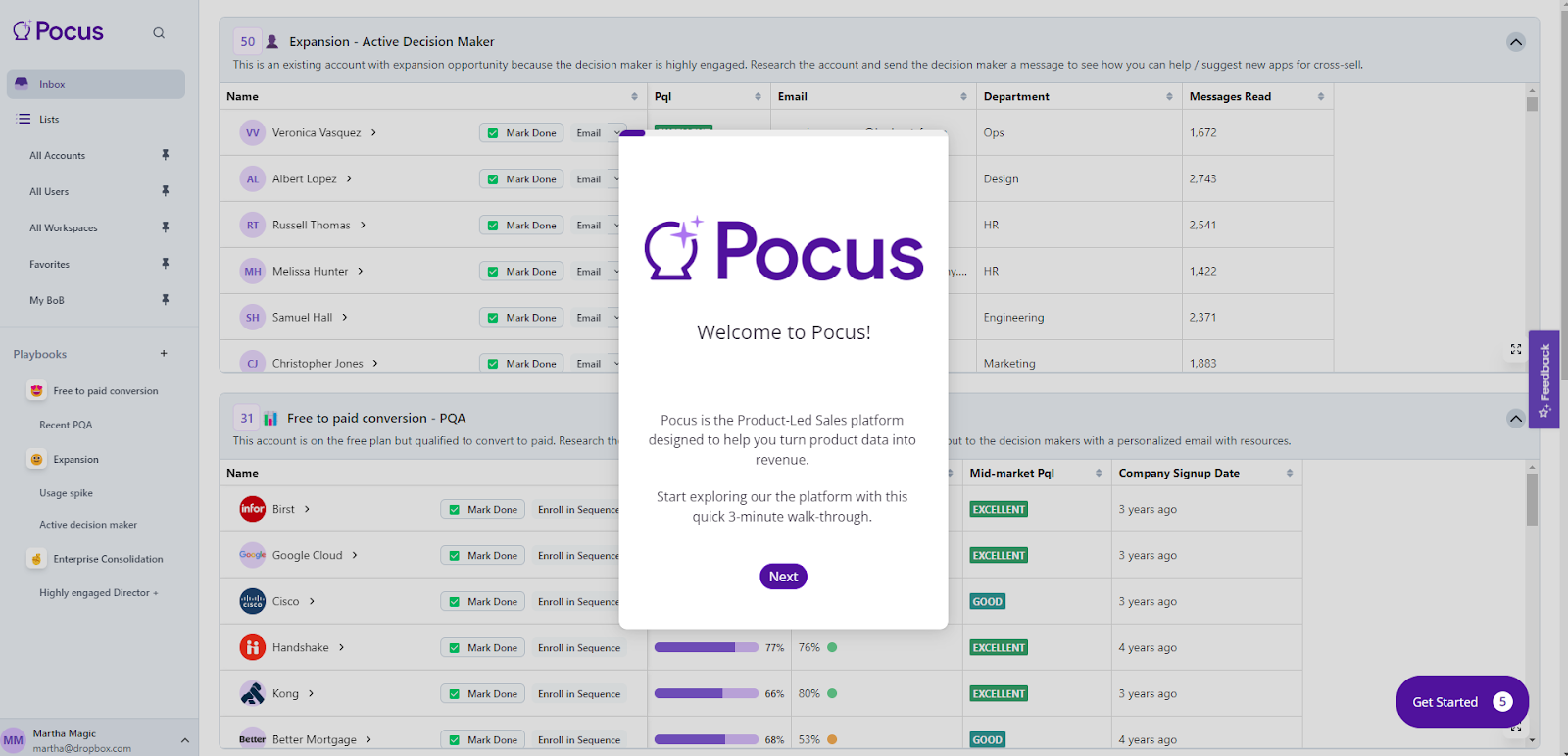The height and width of the screenshot is (756, 1568).
Task: Click the Google Cloud company logo
Action: coord(253,555)
